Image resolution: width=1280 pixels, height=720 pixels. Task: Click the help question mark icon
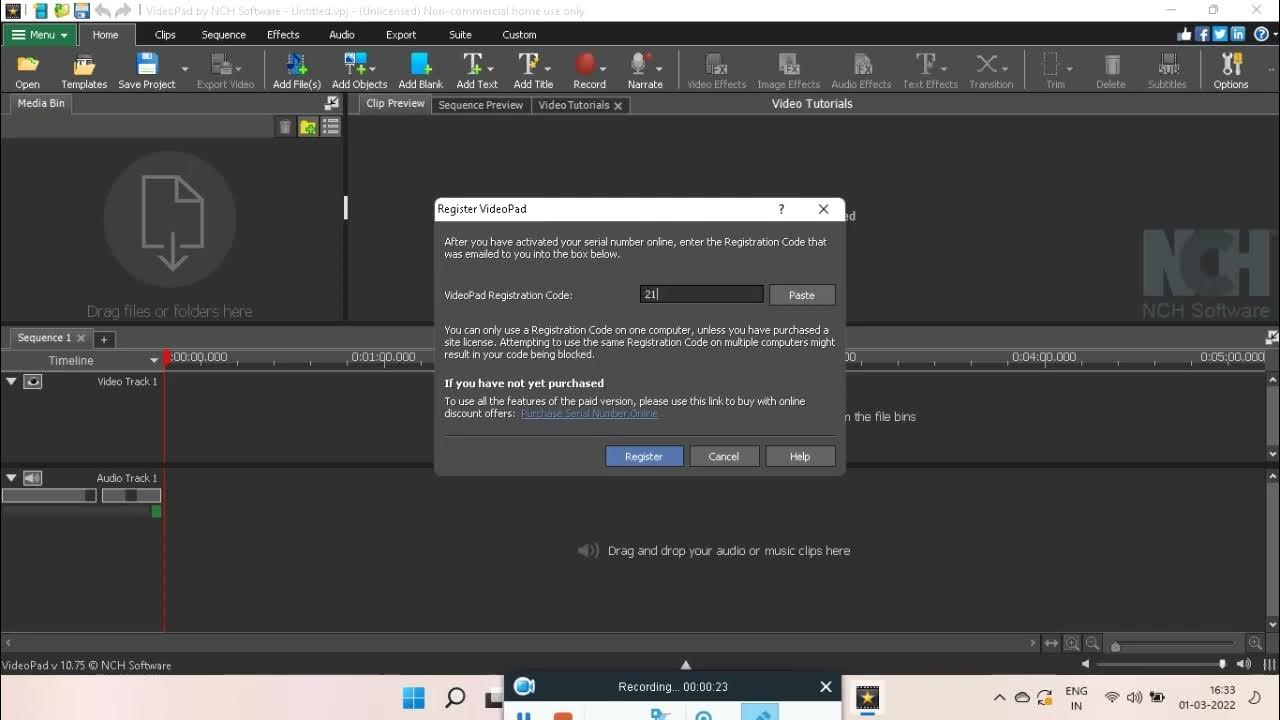tap(1262, 34)
